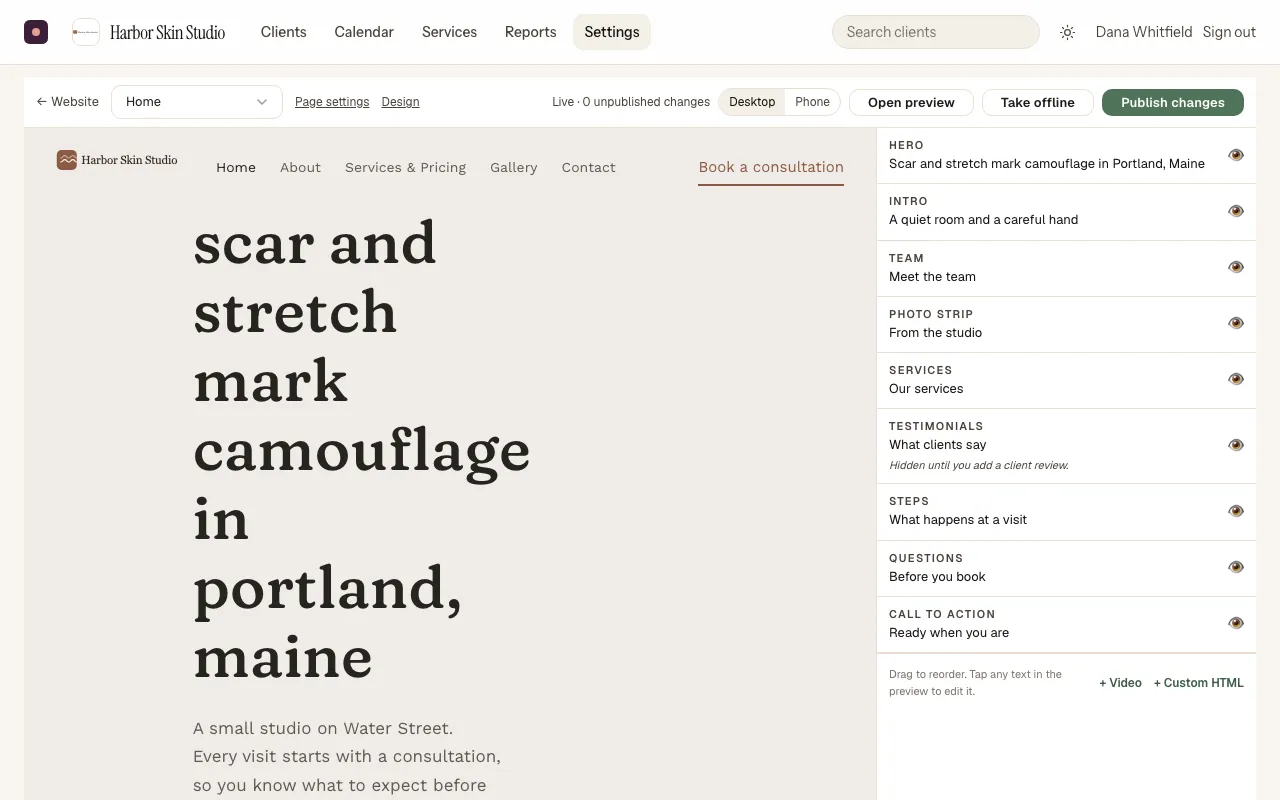The height and width of the screenshot is (800, 1280).
Task: Click Sign out
Action: [x=1229, y=32]
